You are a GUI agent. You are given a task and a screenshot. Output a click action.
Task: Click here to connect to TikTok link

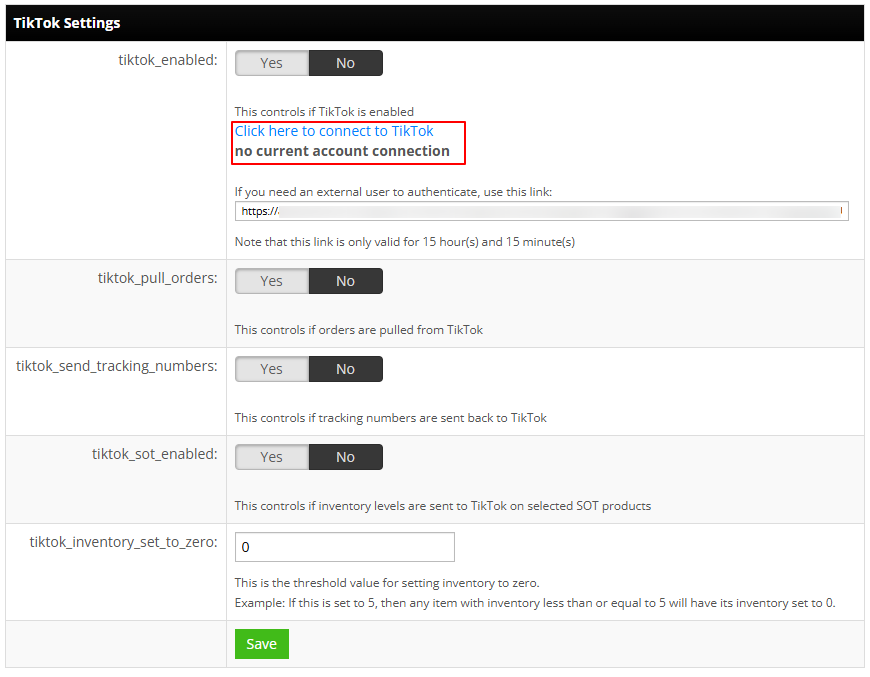click(x=334, y=132)
